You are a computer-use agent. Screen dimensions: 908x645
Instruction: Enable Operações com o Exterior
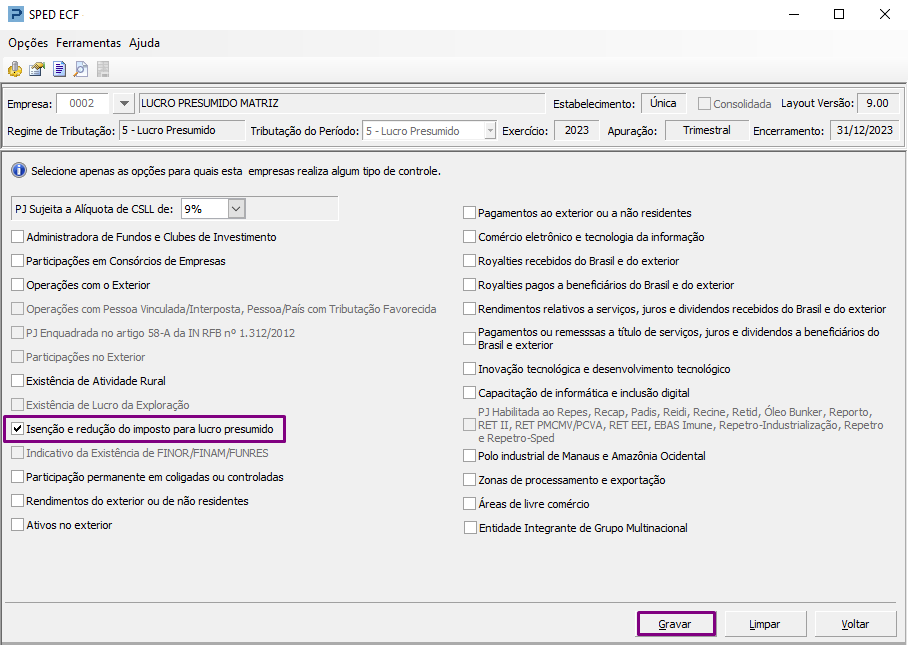[17, 285]
